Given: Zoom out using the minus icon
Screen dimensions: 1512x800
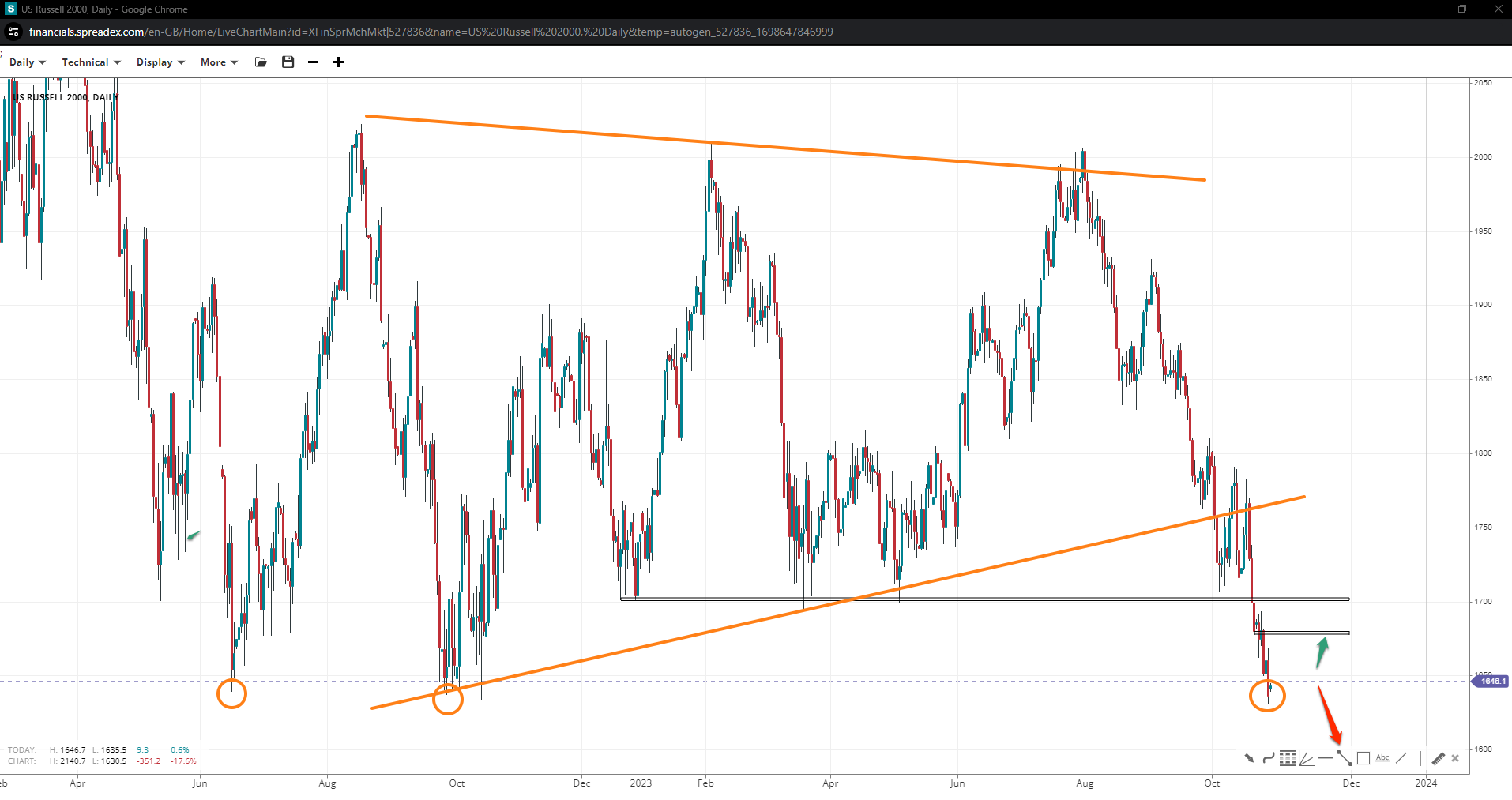Looking at the screenshot, I should click(x=314, y=62).
